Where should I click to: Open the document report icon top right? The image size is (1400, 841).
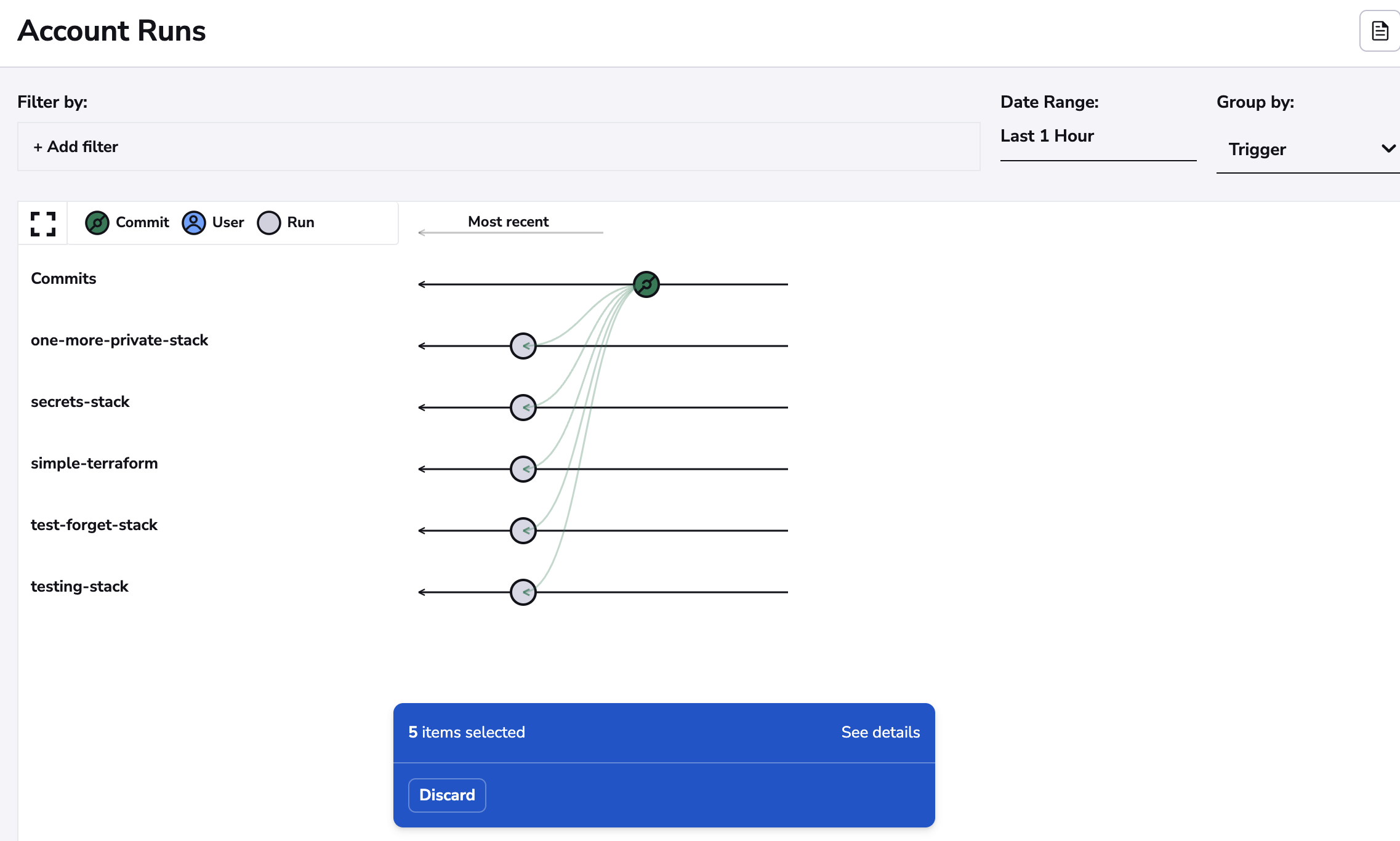click(x=1379, y=30)
